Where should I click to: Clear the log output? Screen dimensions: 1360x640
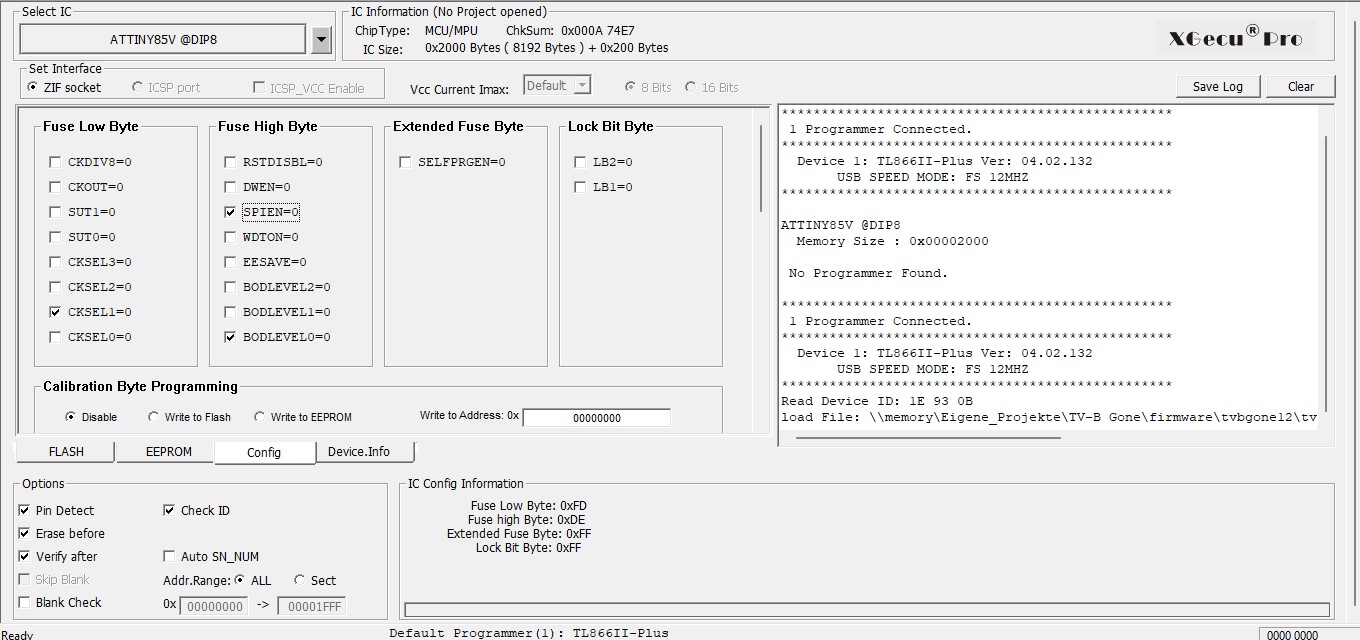(x=1300, y=86)
